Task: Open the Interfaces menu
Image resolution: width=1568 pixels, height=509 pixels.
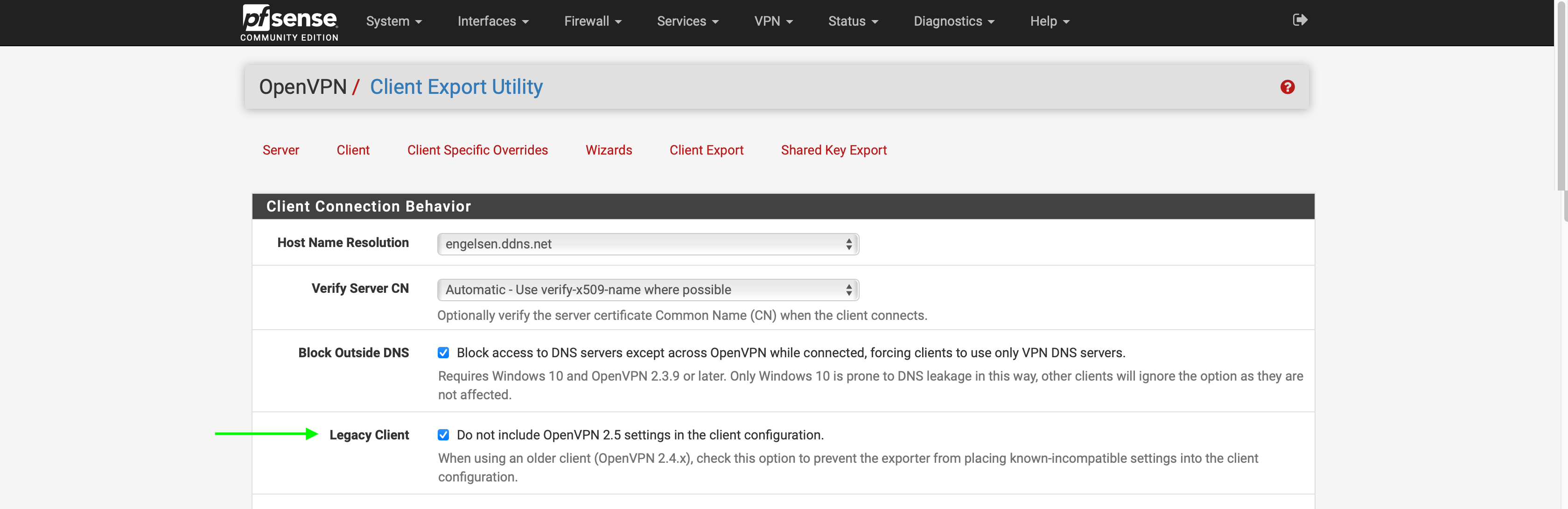Action: [x=493, y=21]
